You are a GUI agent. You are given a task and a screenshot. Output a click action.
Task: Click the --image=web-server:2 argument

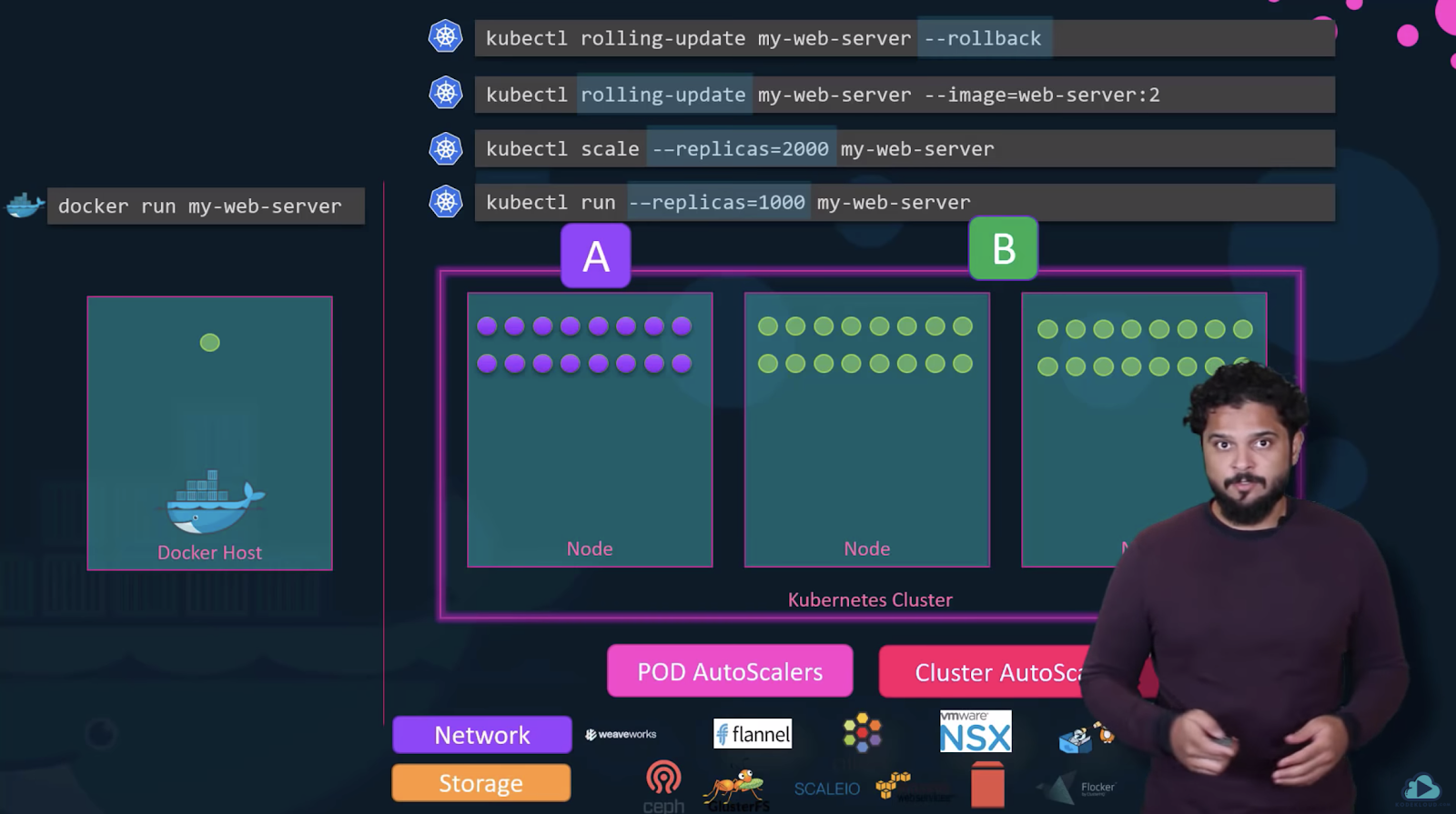pos(1042,95)
